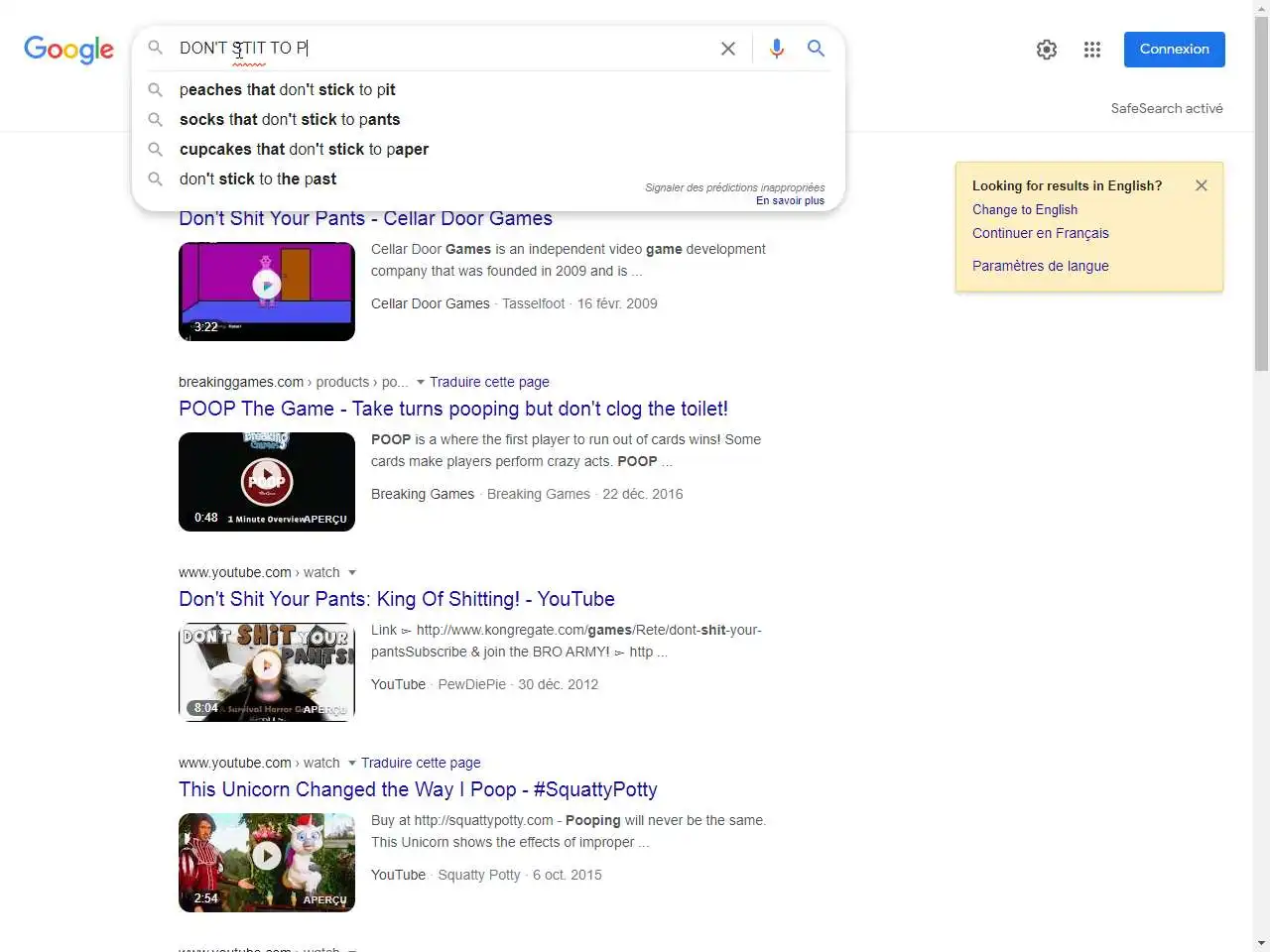
Task: Open the Google apps grid icon
Action: [1092, 50]
